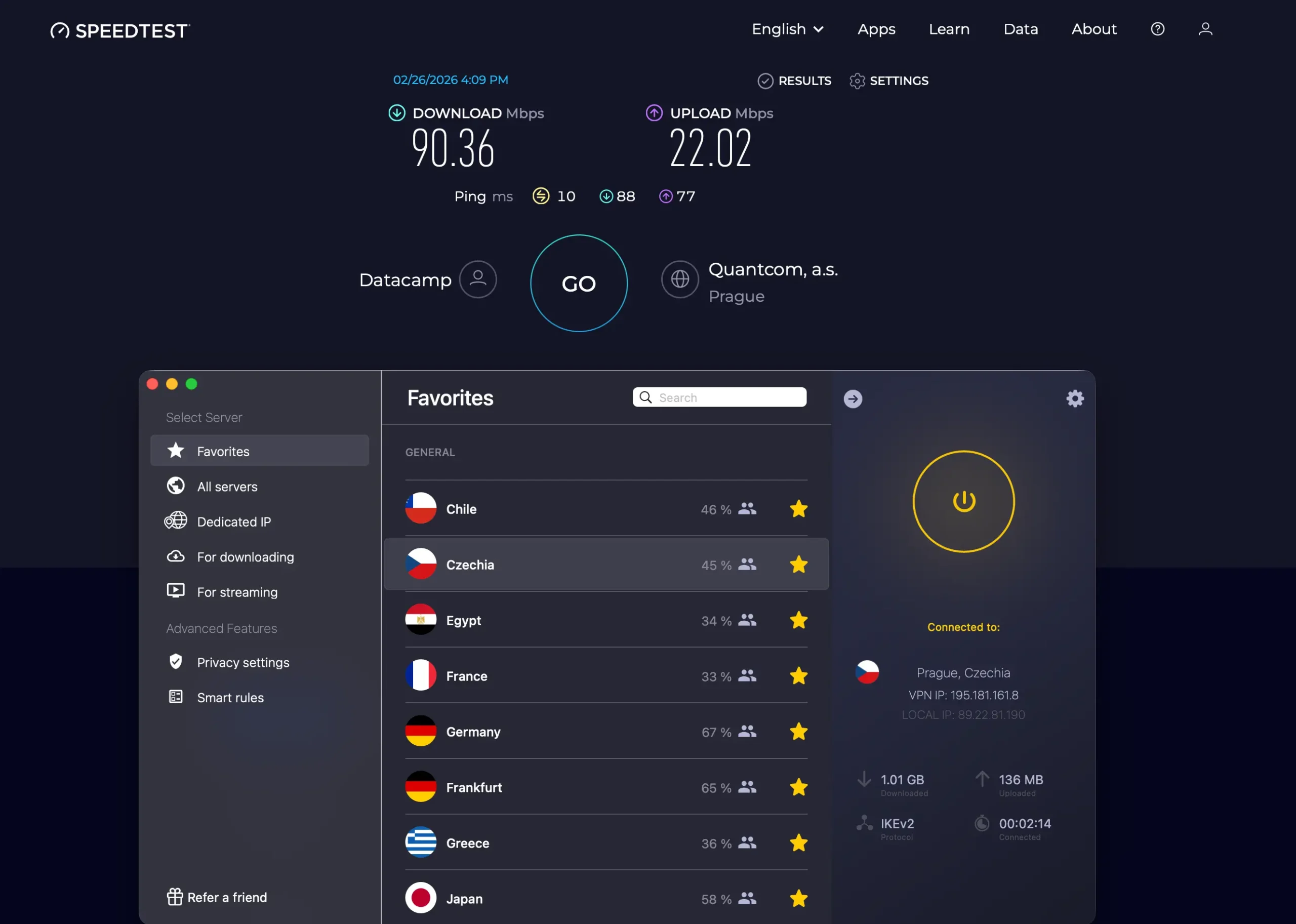Choose For downloading server category

click(245, 557)
